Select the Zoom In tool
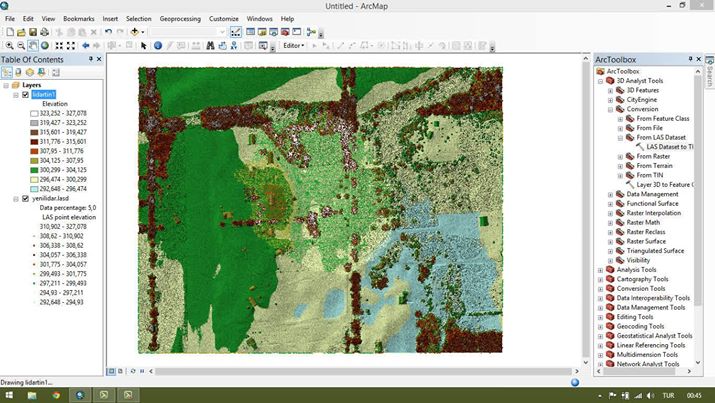 click(x=10, y=46)
